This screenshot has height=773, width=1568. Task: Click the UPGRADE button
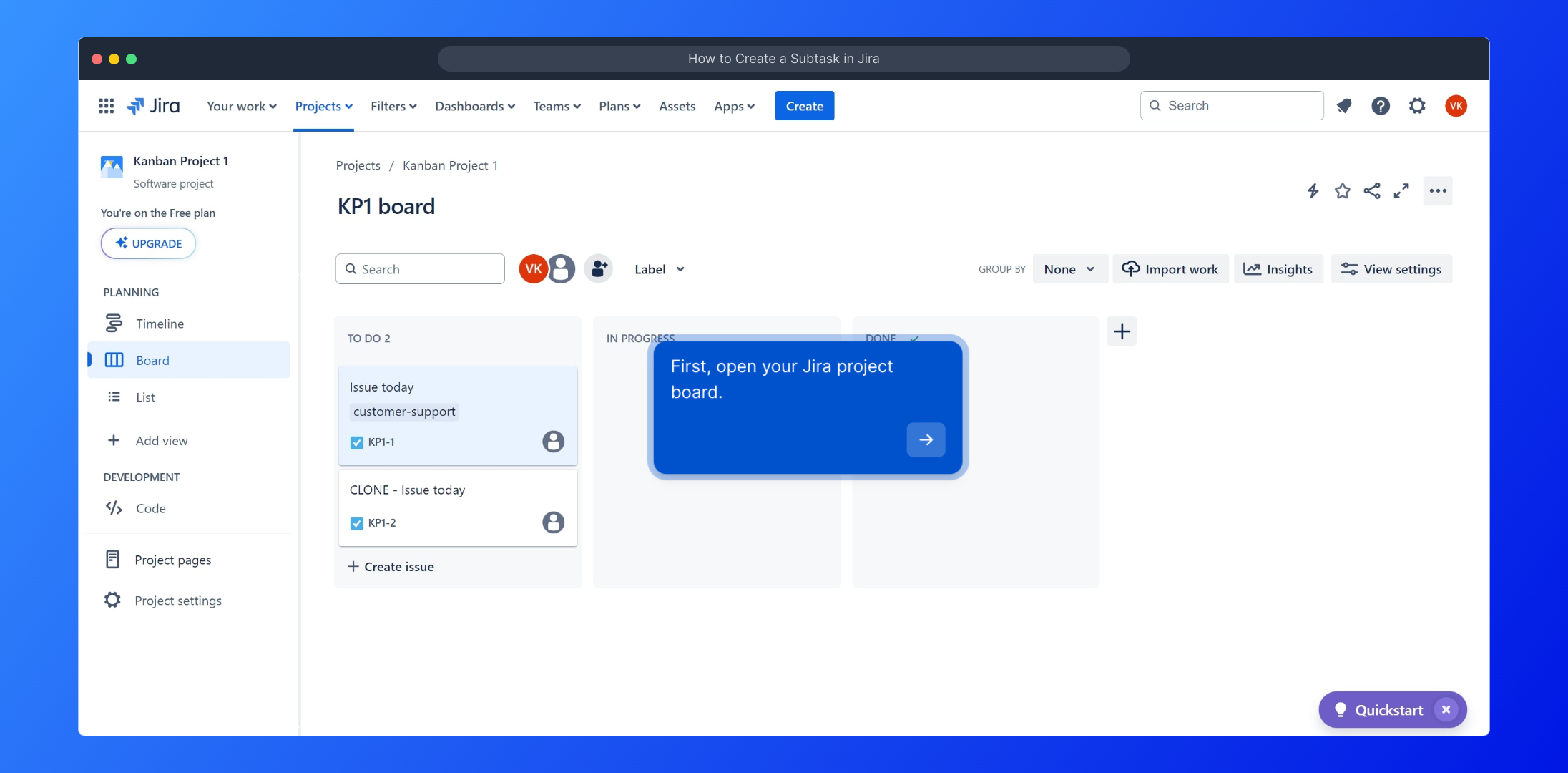pos(148,243)
